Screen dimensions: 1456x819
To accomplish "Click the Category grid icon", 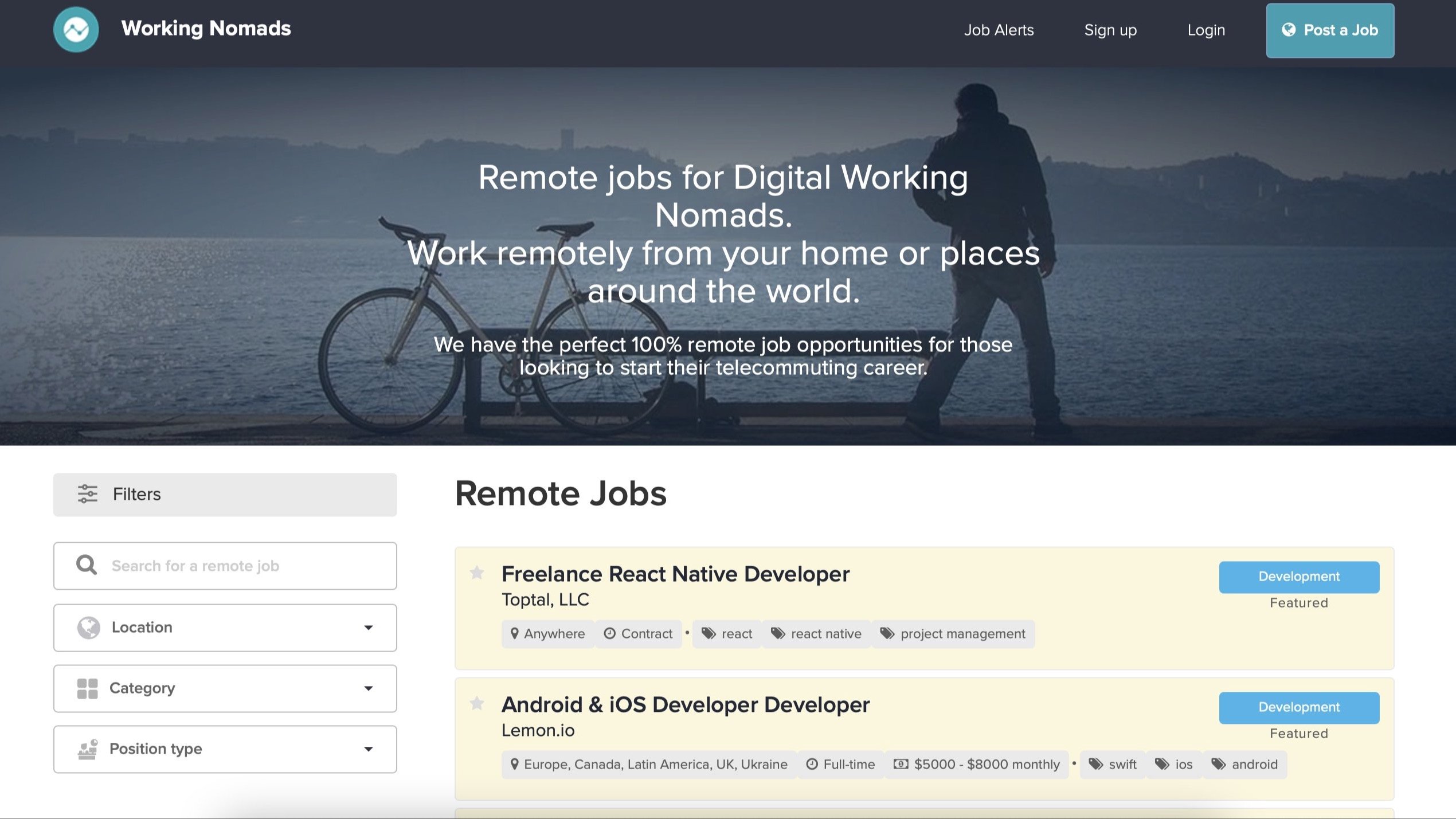I will [x=87, y=688].
